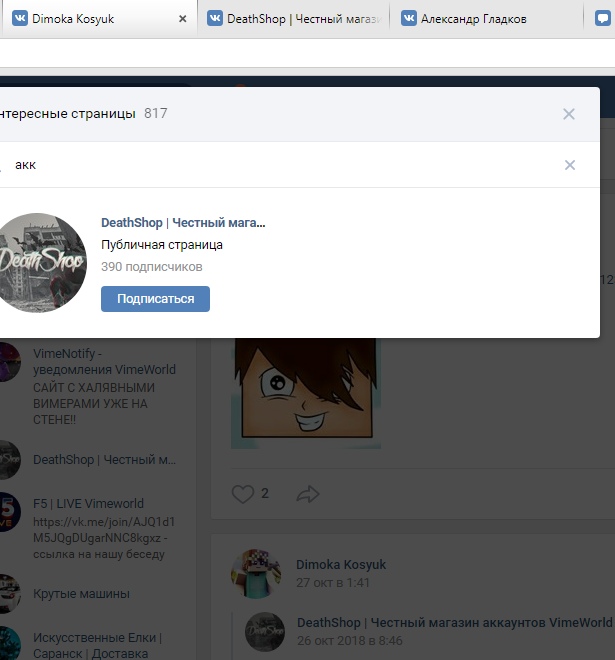Open DeathShop page title link in popup
The height and width of the screenshot is (660, 615).
point(183,223)
